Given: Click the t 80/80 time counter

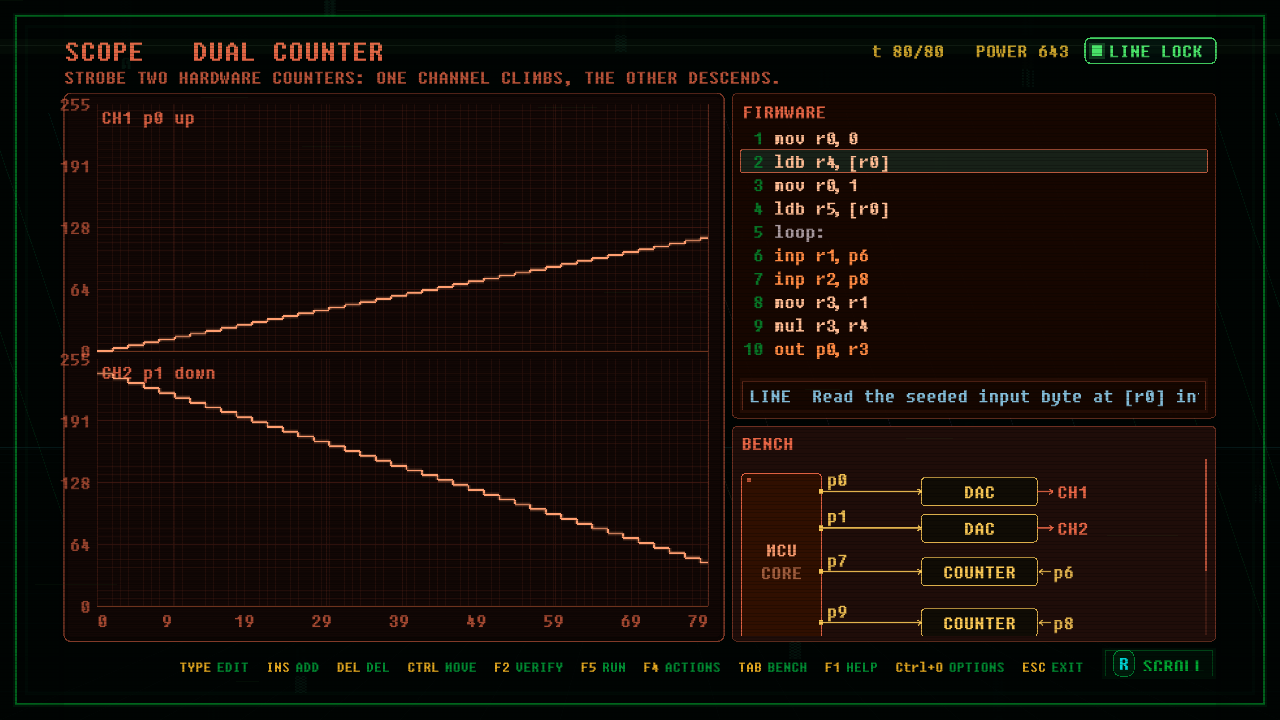Looking at the screenshot, I should pos(908,51).
